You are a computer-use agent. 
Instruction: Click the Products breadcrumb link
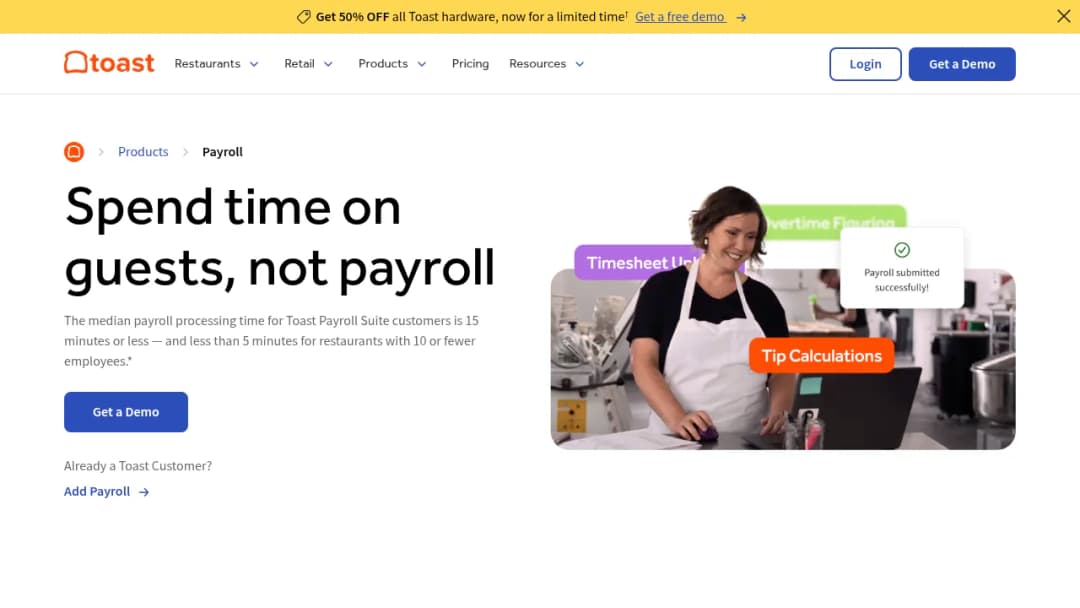click(x=143, y=151)
